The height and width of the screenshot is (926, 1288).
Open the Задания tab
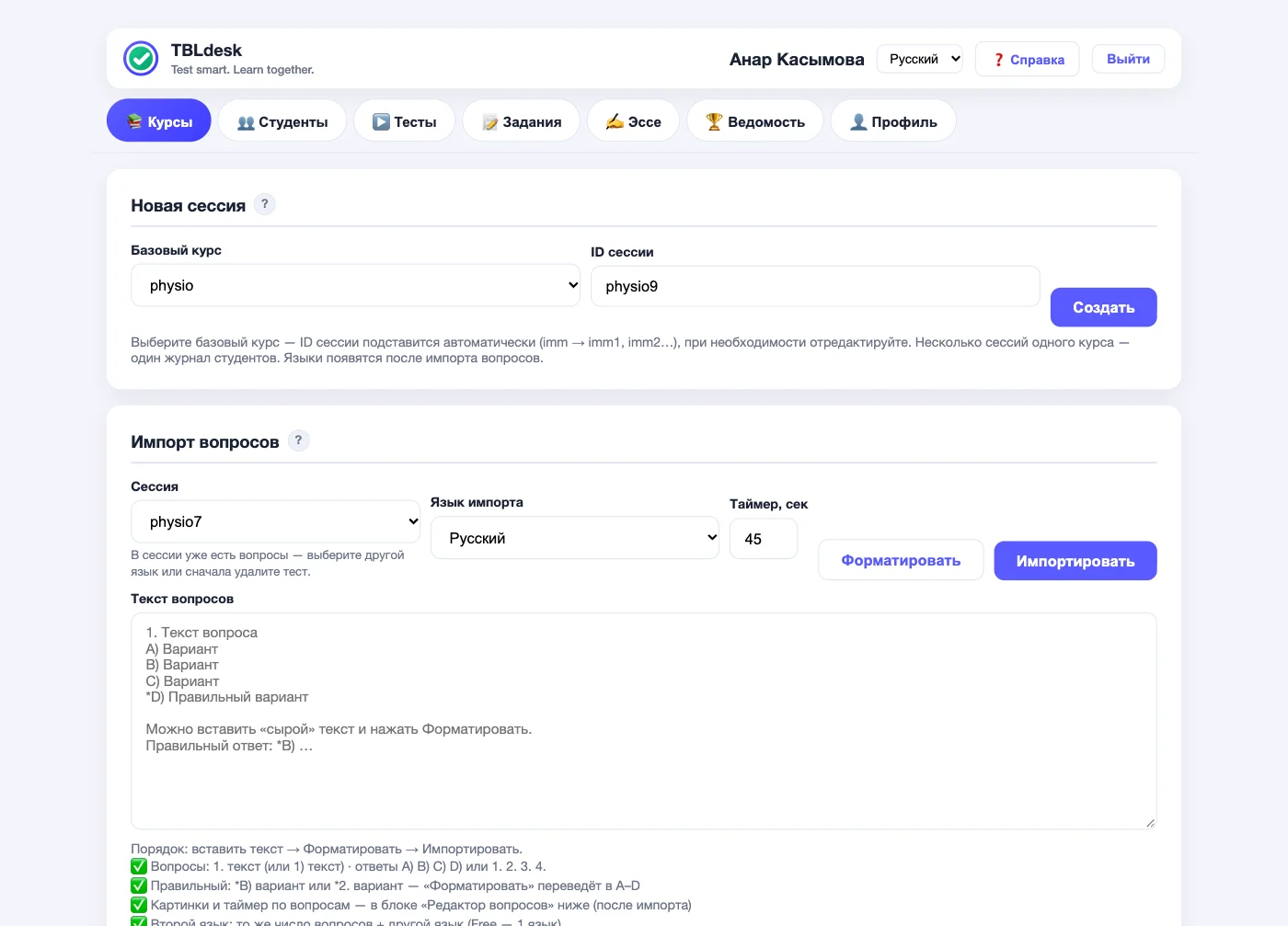click(522, 120)
